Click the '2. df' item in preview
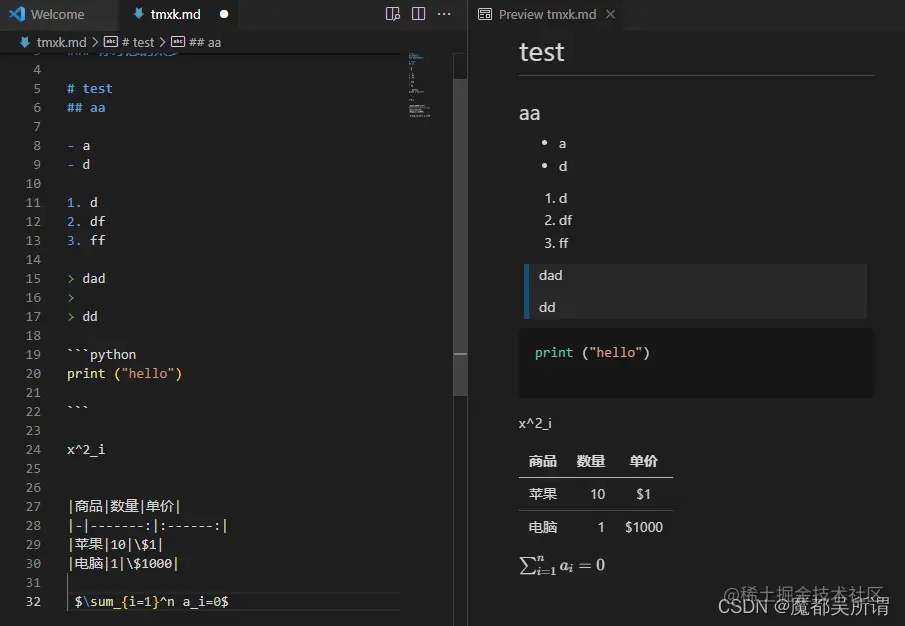Viewport: 905px width, 626px height. click(558, 220)
